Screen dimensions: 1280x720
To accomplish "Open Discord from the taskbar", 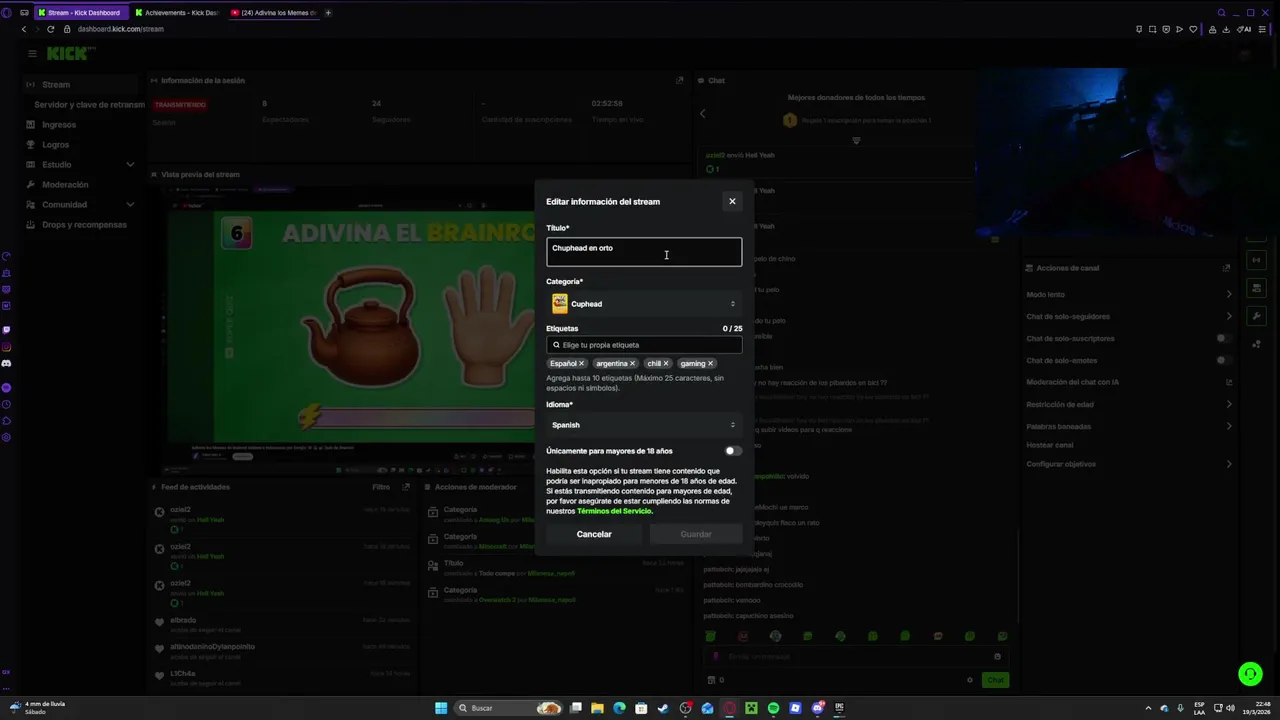I will click(x=817, y=708).
